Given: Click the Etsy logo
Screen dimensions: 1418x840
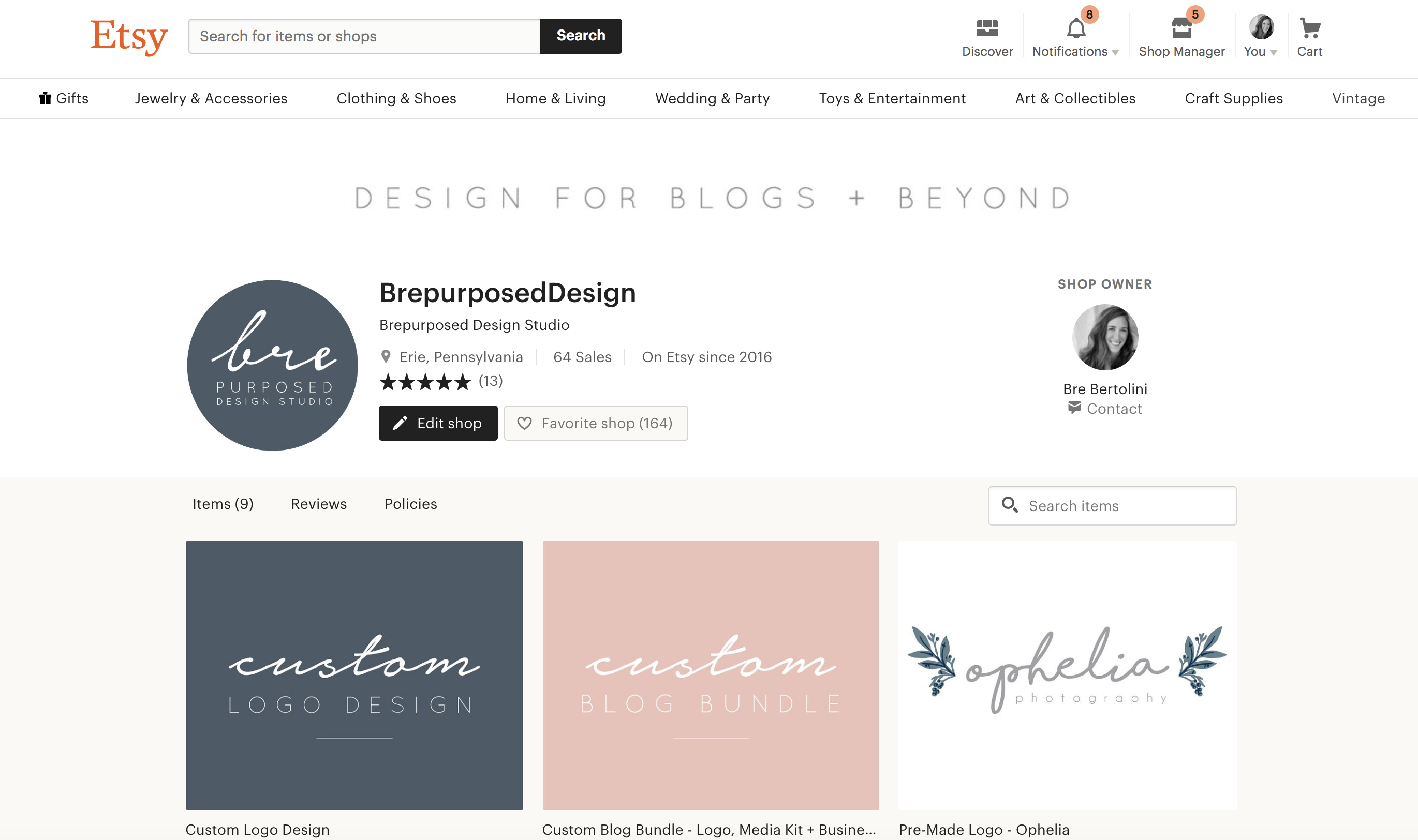Looking at the screenshot, I should (x=129, y=36).
